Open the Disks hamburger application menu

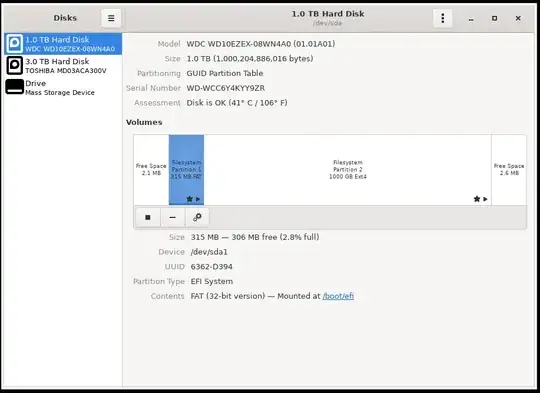point(111,18)
